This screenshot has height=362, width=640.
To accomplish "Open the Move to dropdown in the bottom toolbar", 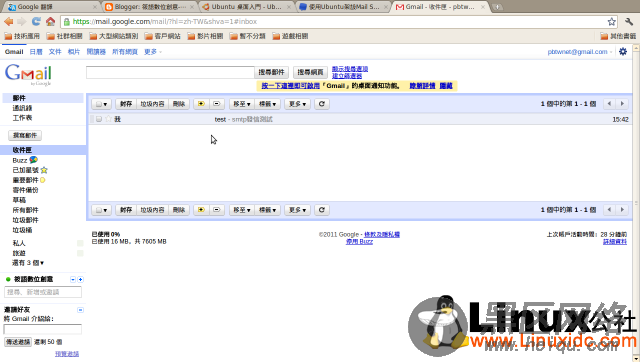I will 242,210.
